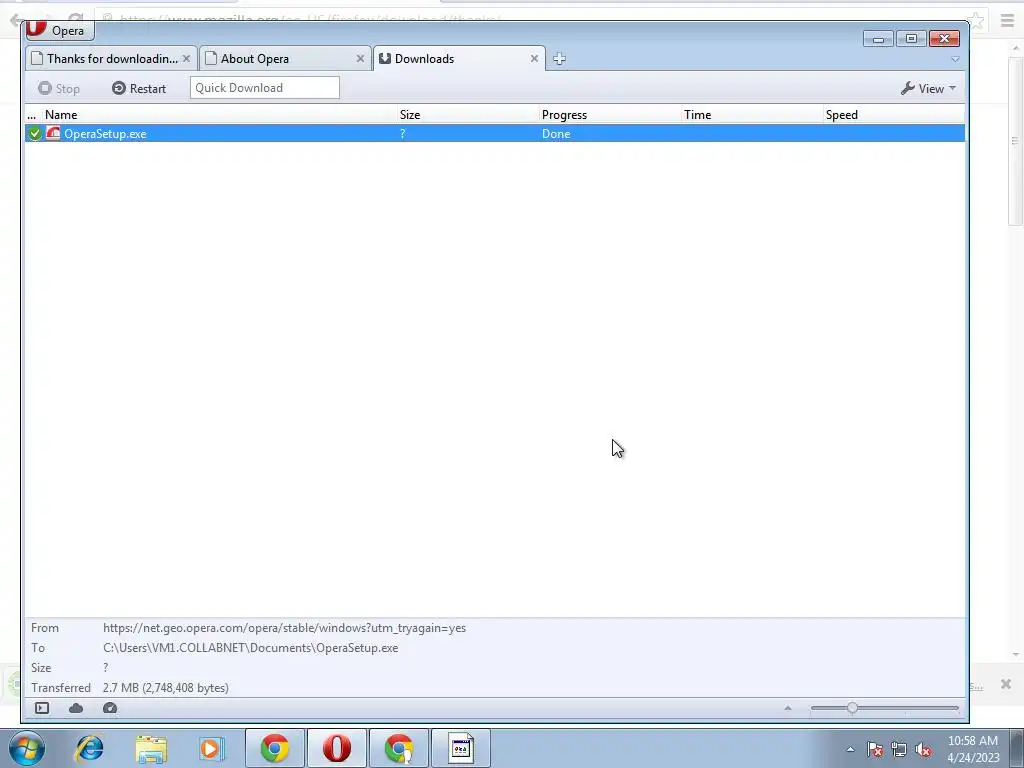The image size is (1024, 768).
Task: Open a new tab with plus icon
Action: pos(559,59)
